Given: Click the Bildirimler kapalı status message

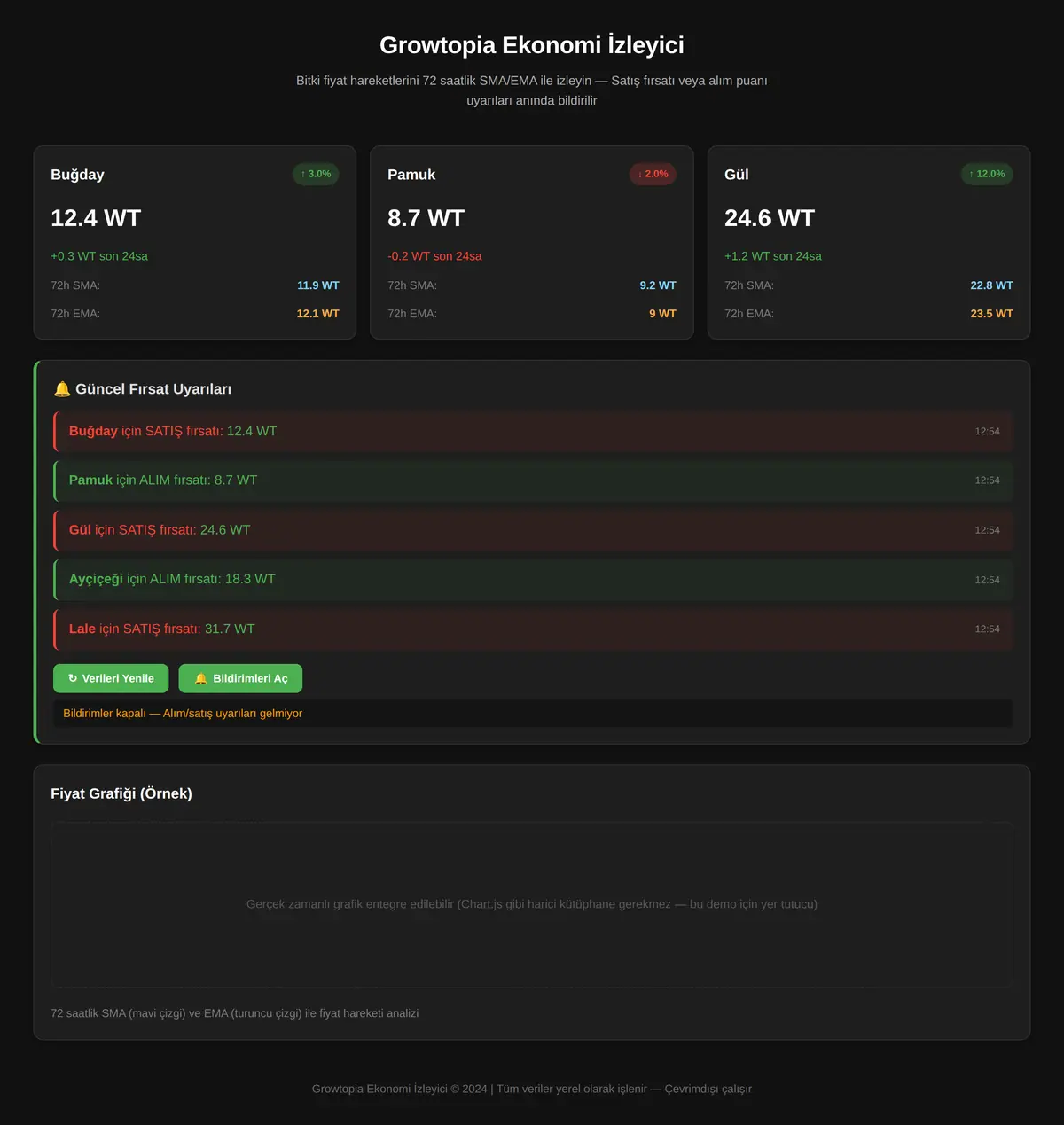Looking at the screenshot, I should tap(533, 714).
